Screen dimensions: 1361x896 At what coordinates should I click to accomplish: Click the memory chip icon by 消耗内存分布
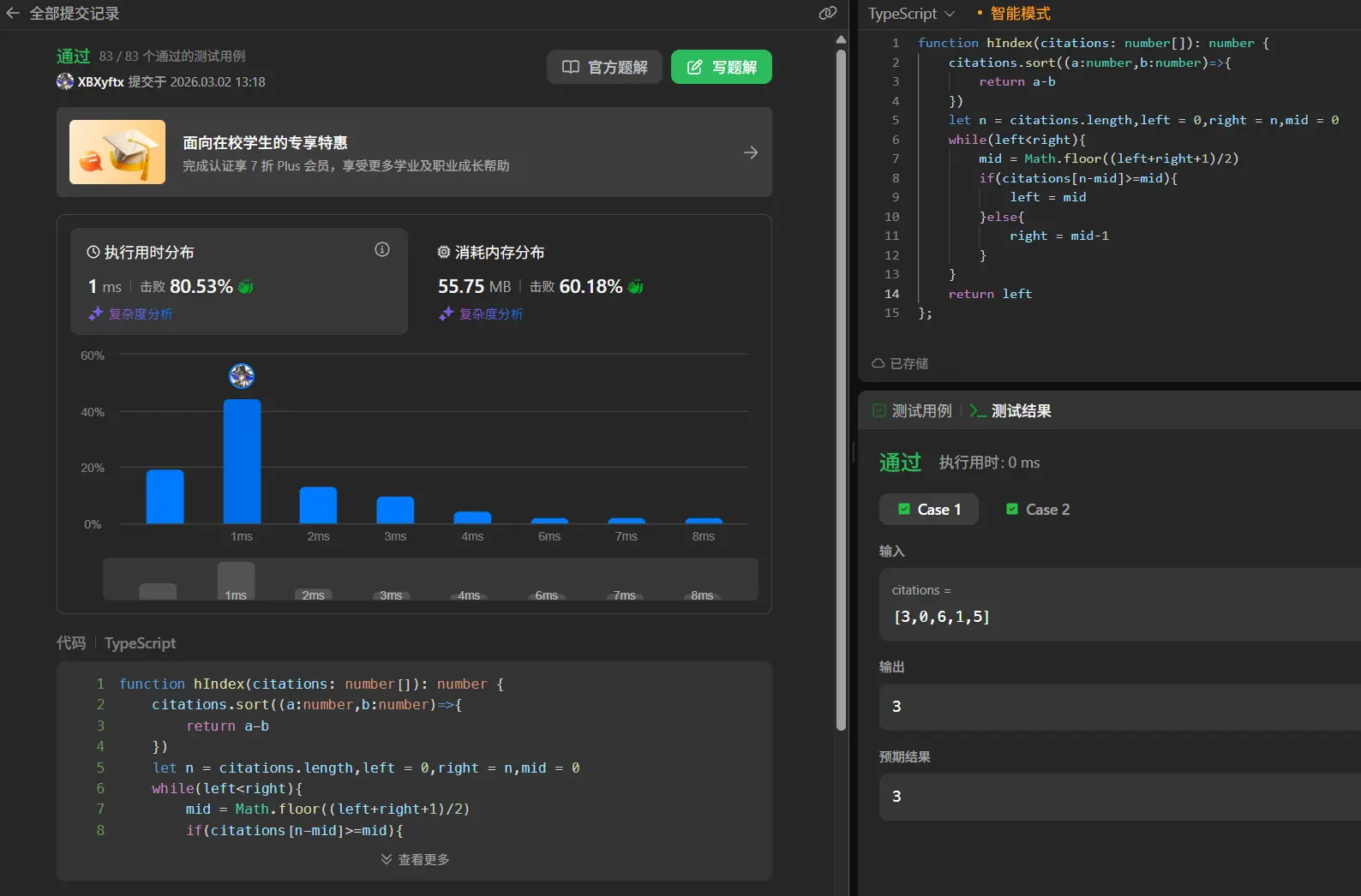[444, 252]
